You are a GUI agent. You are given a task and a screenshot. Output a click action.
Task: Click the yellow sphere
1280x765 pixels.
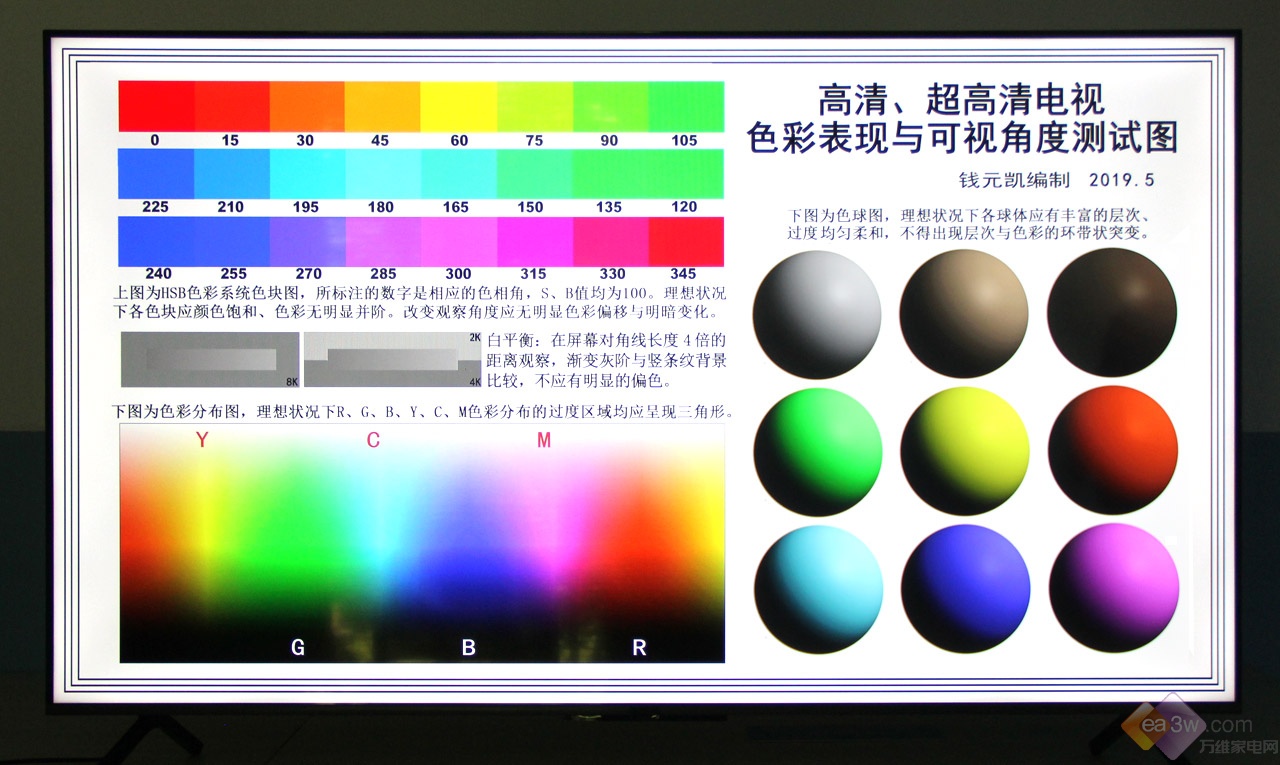(964, 450)
